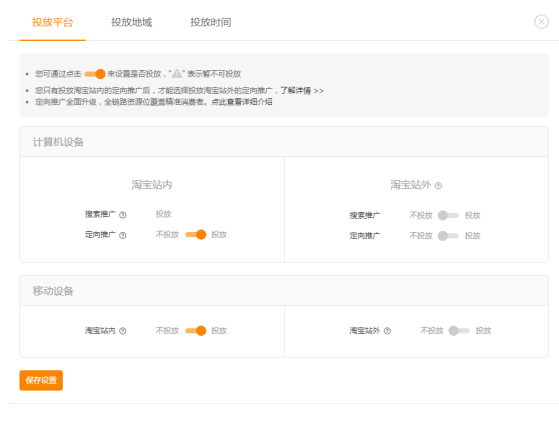The height and width of the screenshot is (422, 559).
Task: Click the sample toggle in instructions
Action: click(x=95, y=74)
